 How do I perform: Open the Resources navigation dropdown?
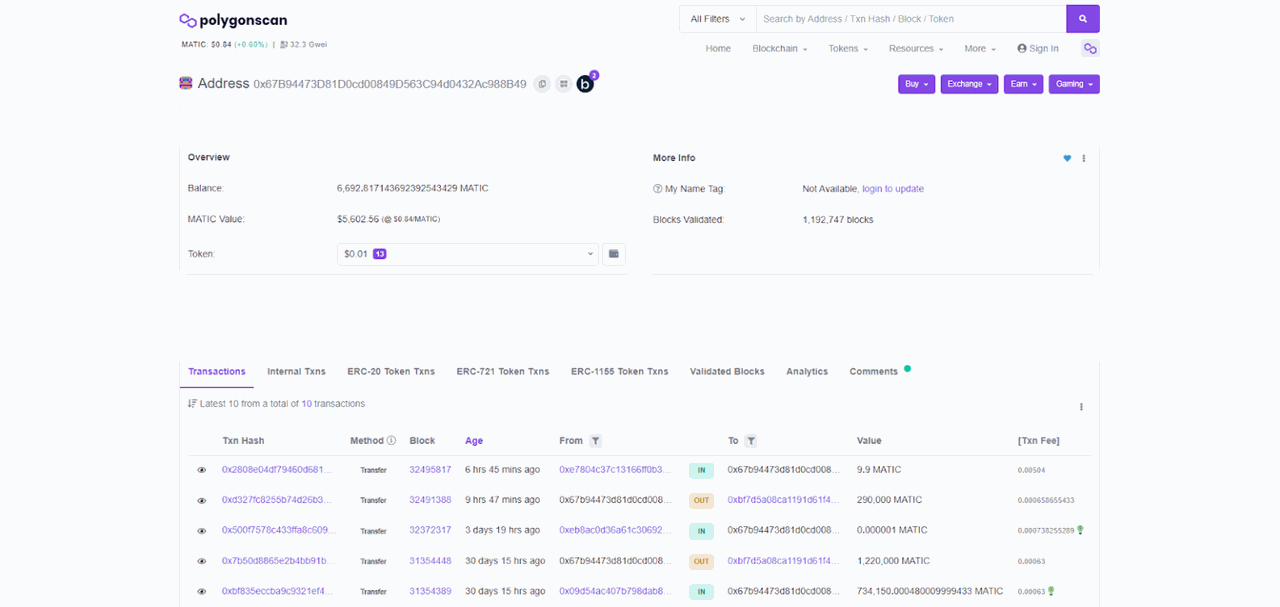[x=915, y=48]
